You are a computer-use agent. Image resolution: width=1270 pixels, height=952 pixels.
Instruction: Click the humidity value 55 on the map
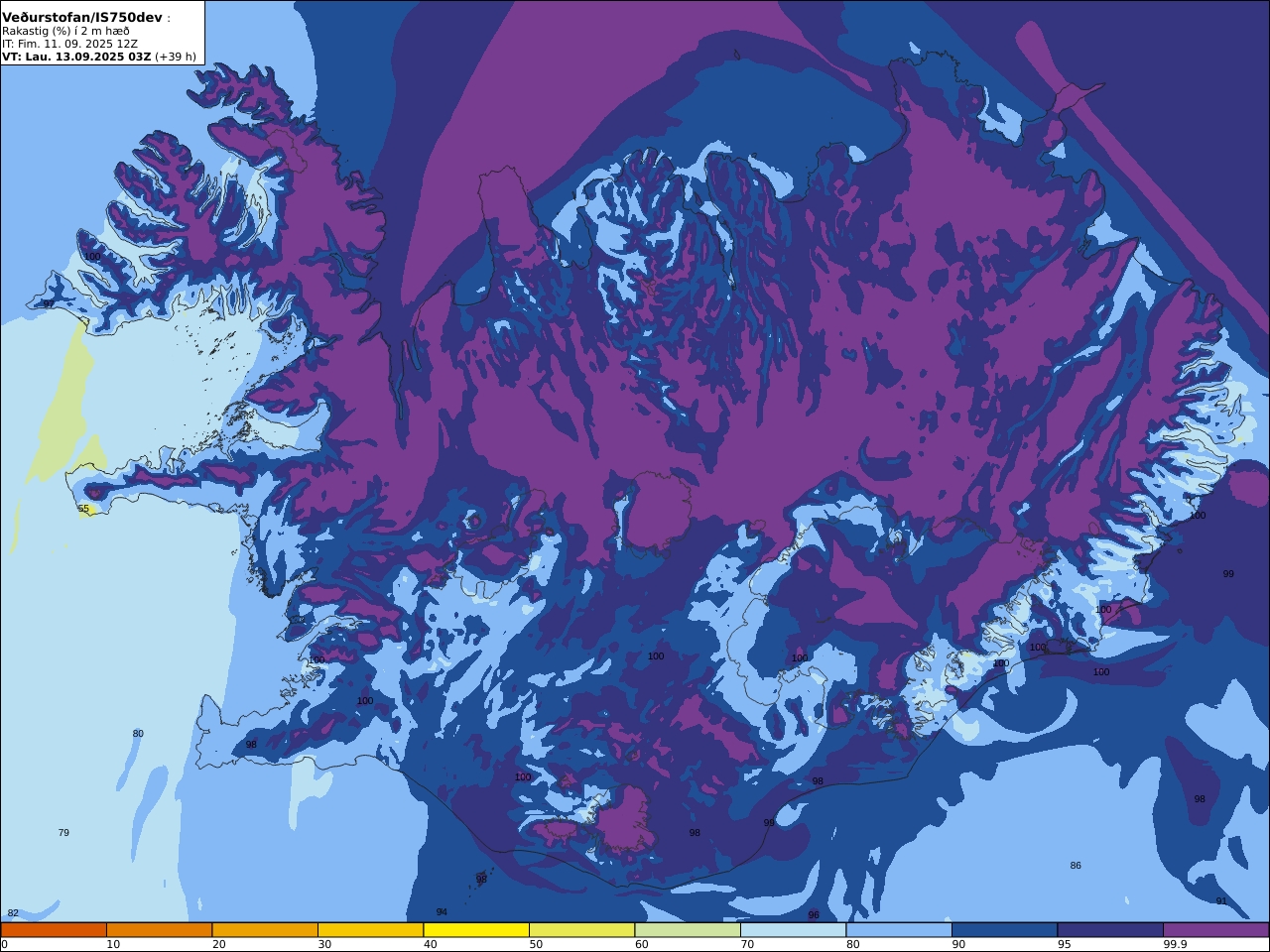83,509
